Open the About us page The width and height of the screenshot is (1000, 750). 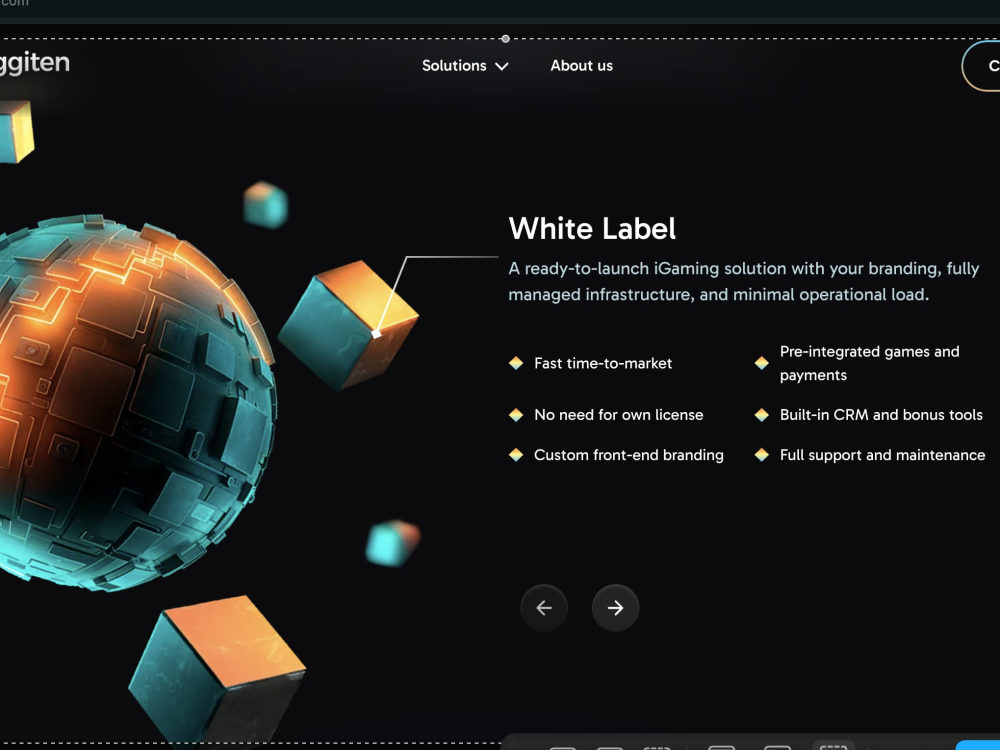coord(582,66)
